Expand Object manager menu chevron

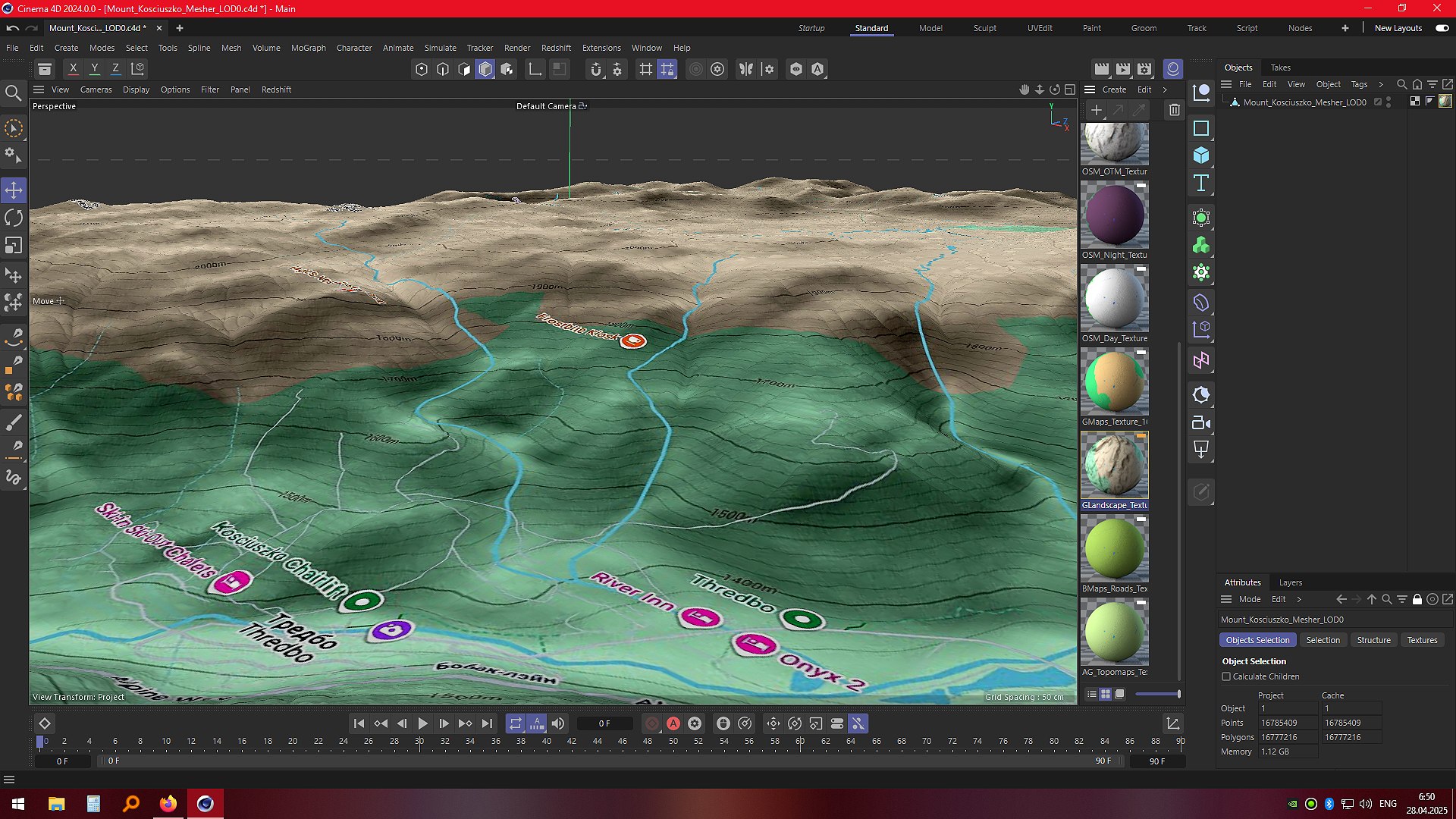[1381, 84]
